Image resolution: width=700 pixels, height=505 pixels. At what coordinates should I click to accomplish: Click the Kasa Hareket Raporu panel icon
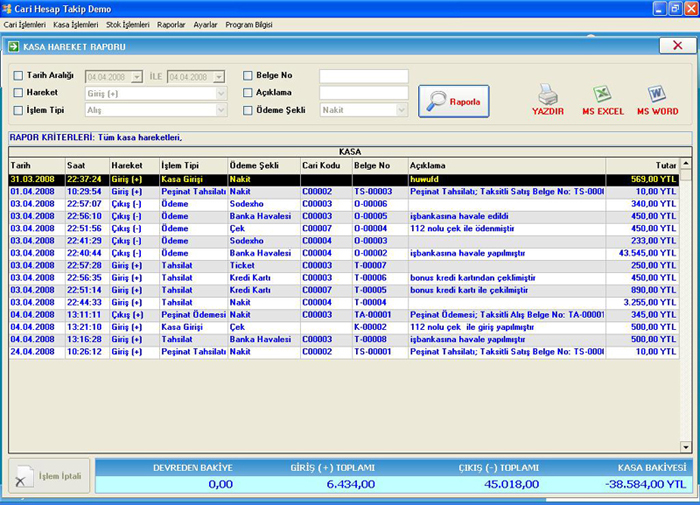[13, 46]
